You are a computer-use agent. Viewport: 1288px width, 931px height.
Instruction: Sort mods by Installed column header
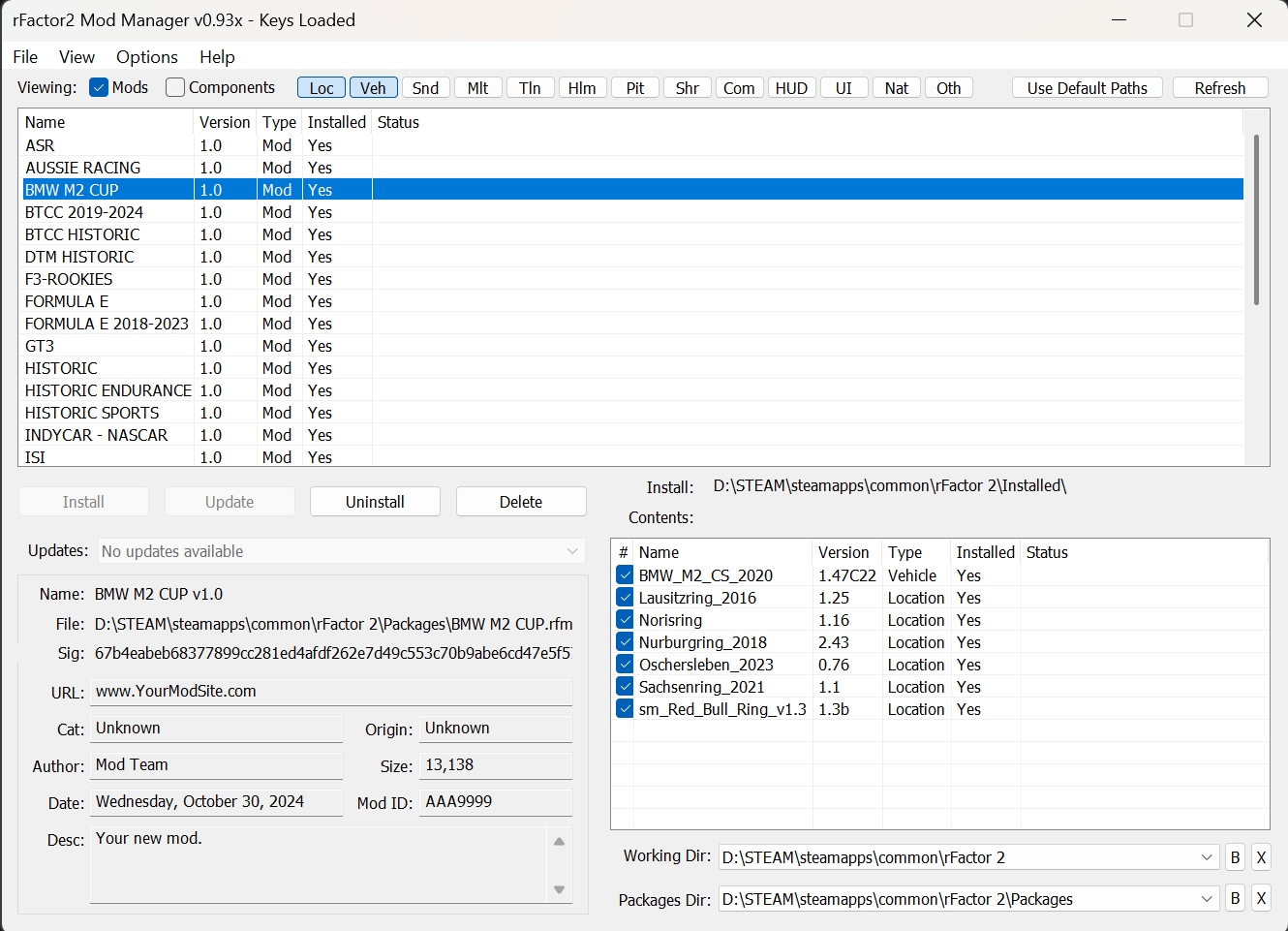(x=336, y=122)
